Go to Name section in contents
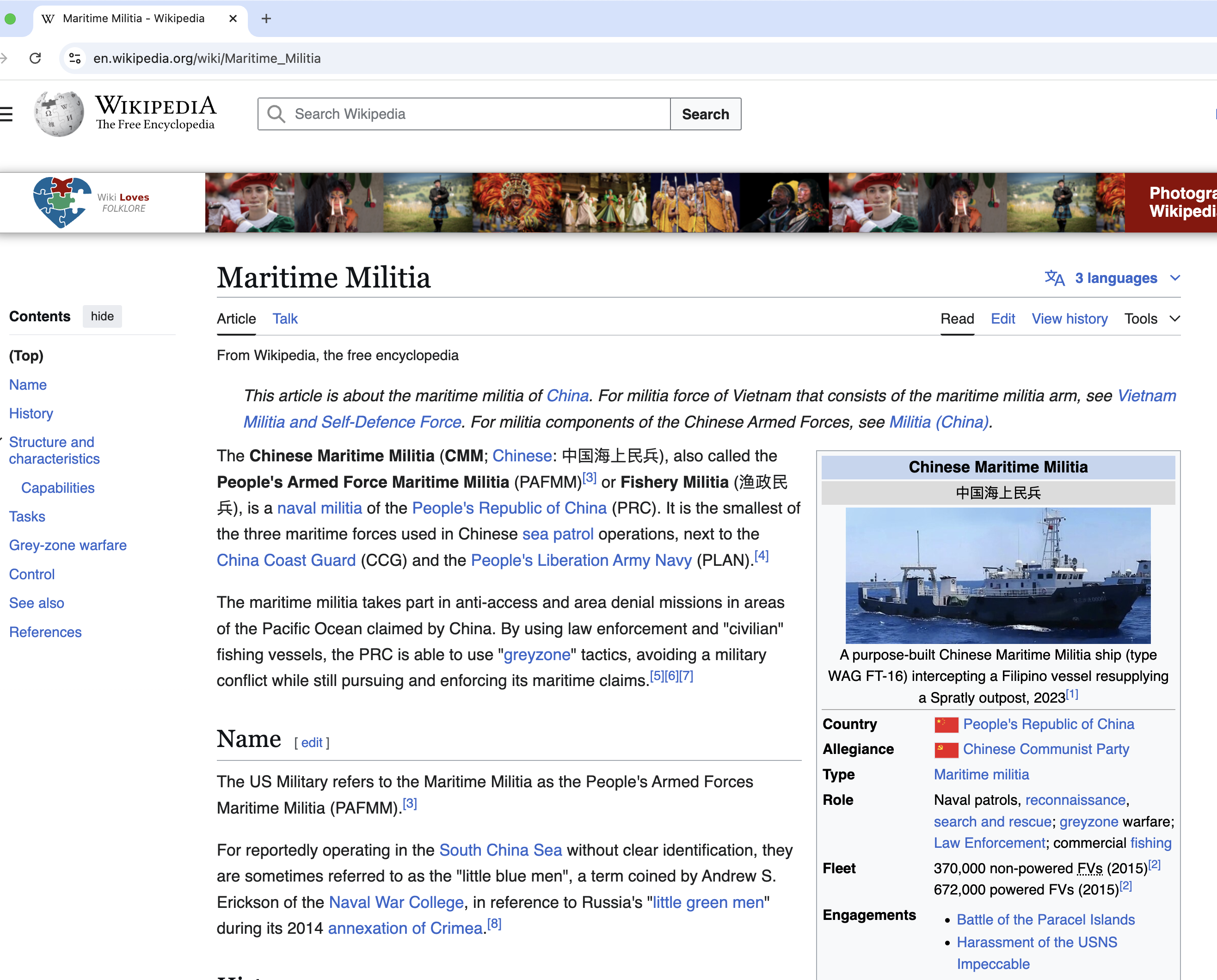The image size is (1217, 980). pyautogui.click(x=28, y=385)
